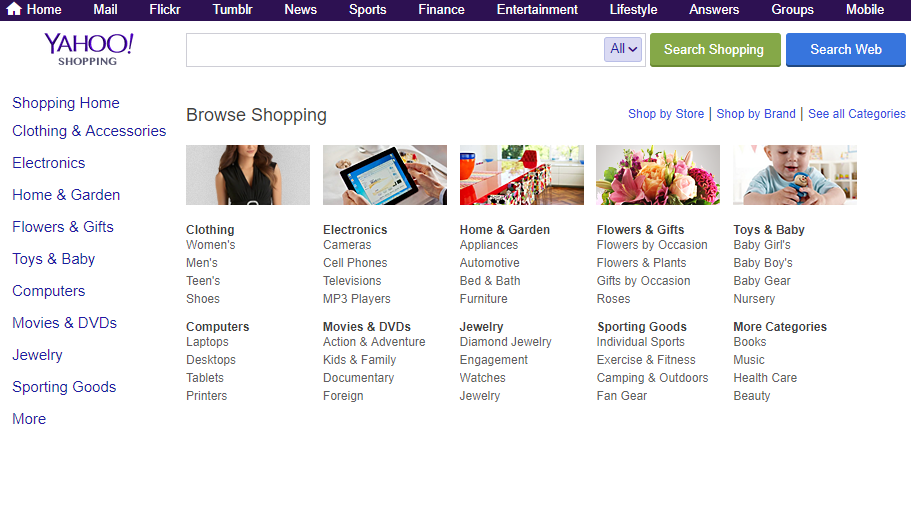Open Documentary under Movies & DVDs
911x508 pixels.
click(358, 378)
